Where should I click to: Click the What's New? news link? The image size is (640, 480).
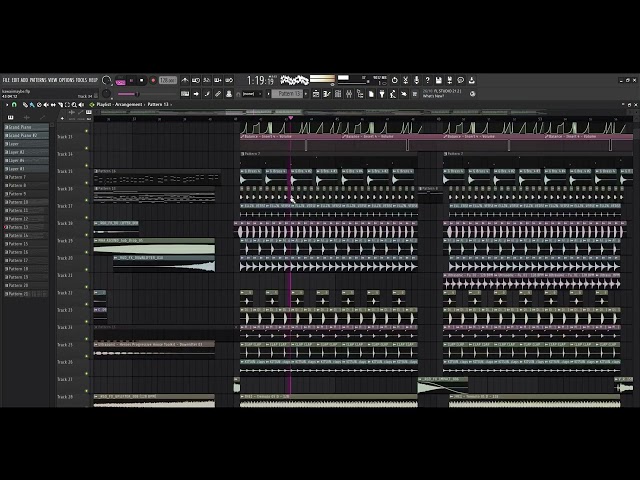pos(433,96)
